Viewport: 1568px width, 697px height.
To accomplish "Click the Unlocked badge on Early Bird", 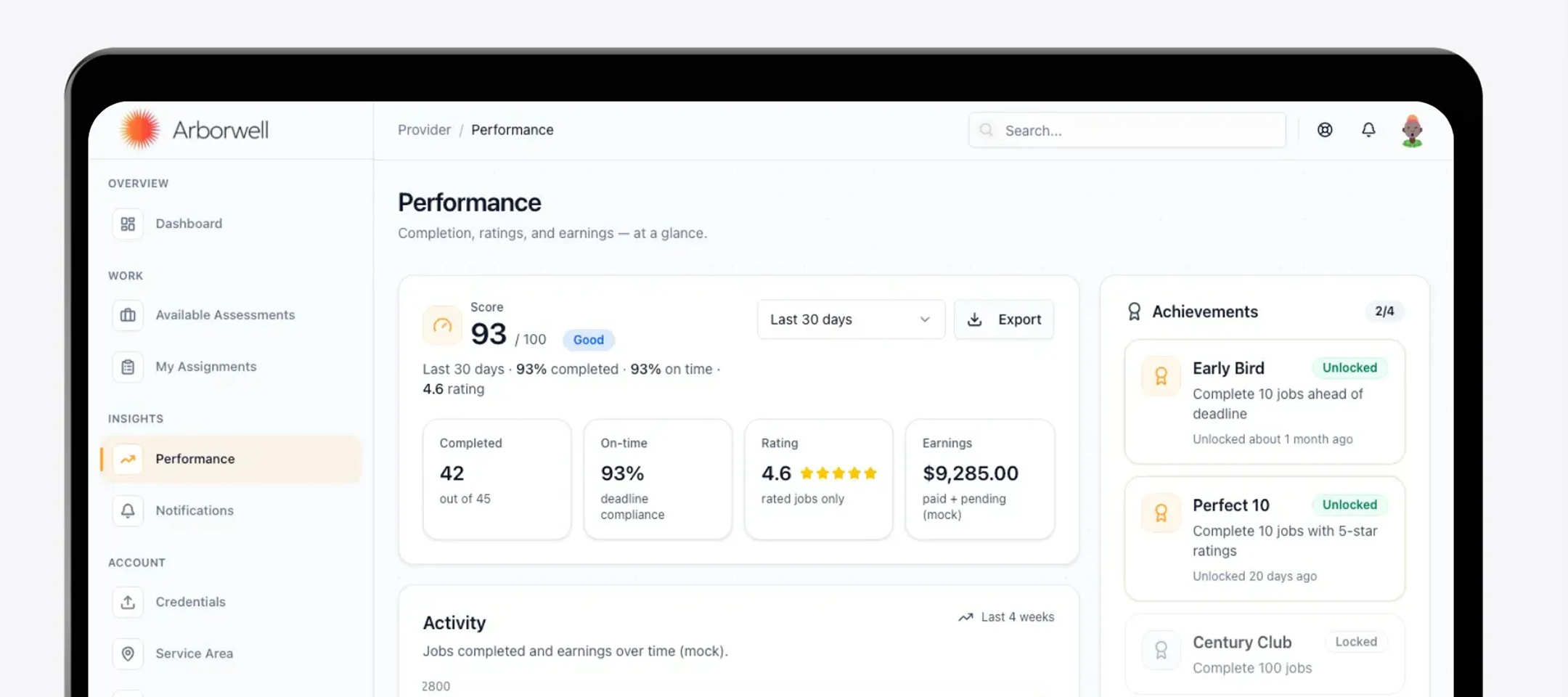I will [1349, 368].
